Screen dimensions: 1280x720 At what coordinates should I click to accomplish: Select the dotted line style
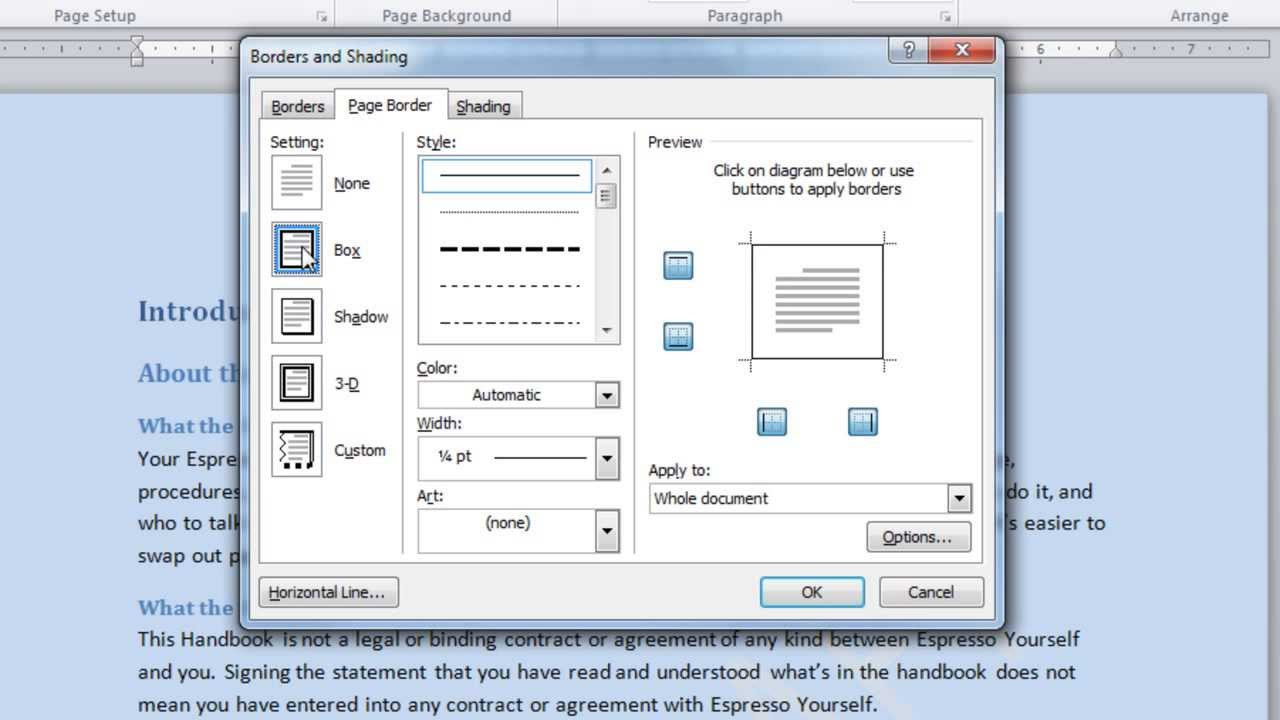(x=509, y=212)
